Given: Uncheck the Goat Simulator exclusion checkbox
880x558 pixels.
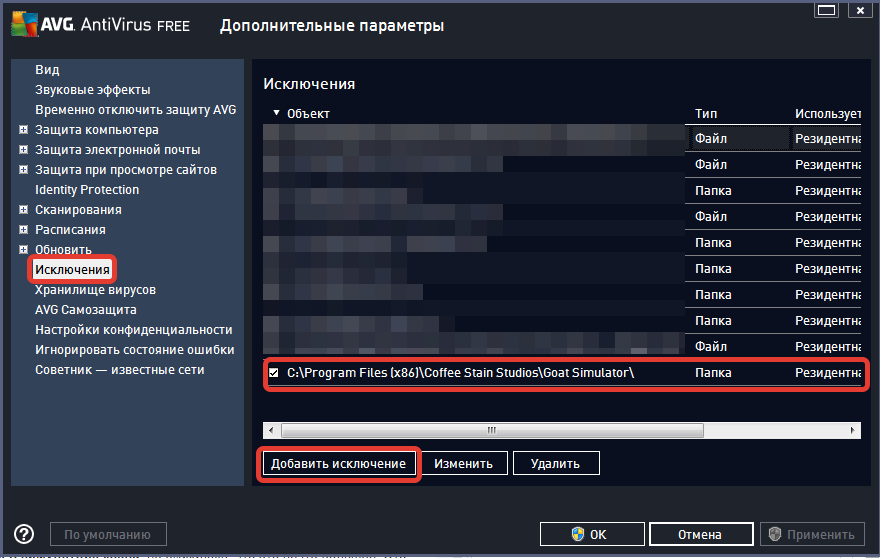Looking at the screenshot, I should coord(274,373).
